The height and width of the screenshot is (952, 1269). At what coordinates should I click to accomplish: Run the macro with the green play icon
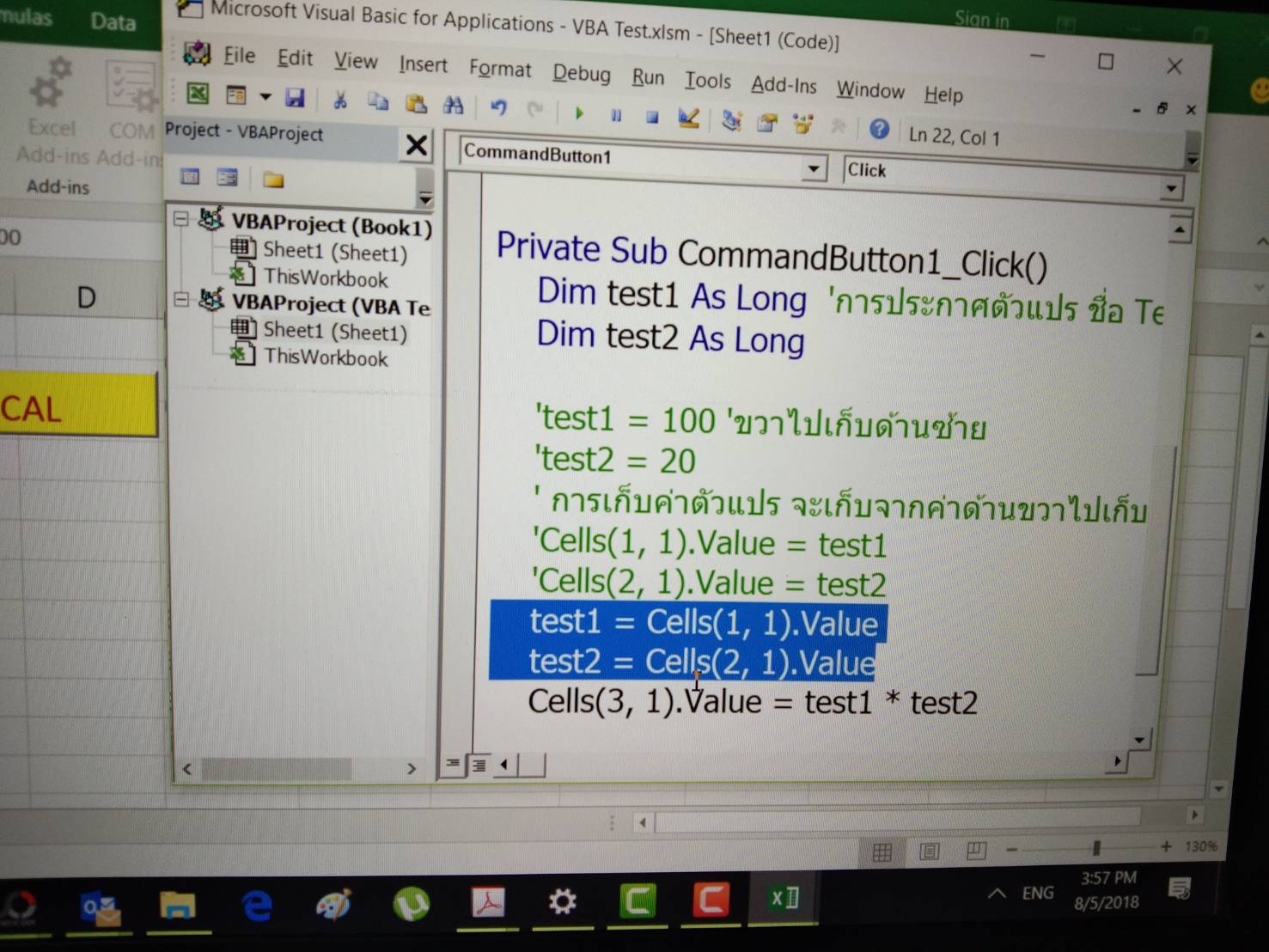[579, 113]
